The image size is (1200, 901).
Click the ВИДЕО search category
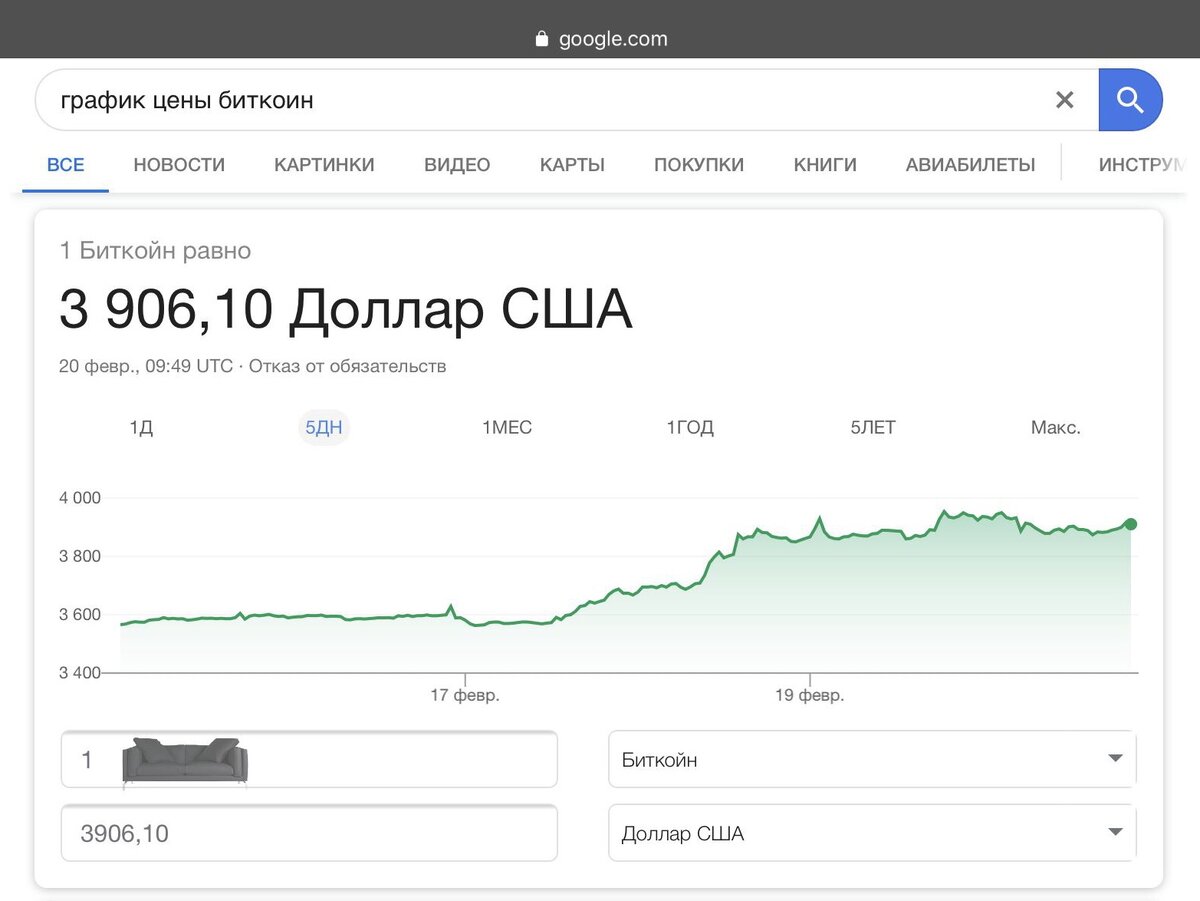(456, 164)
